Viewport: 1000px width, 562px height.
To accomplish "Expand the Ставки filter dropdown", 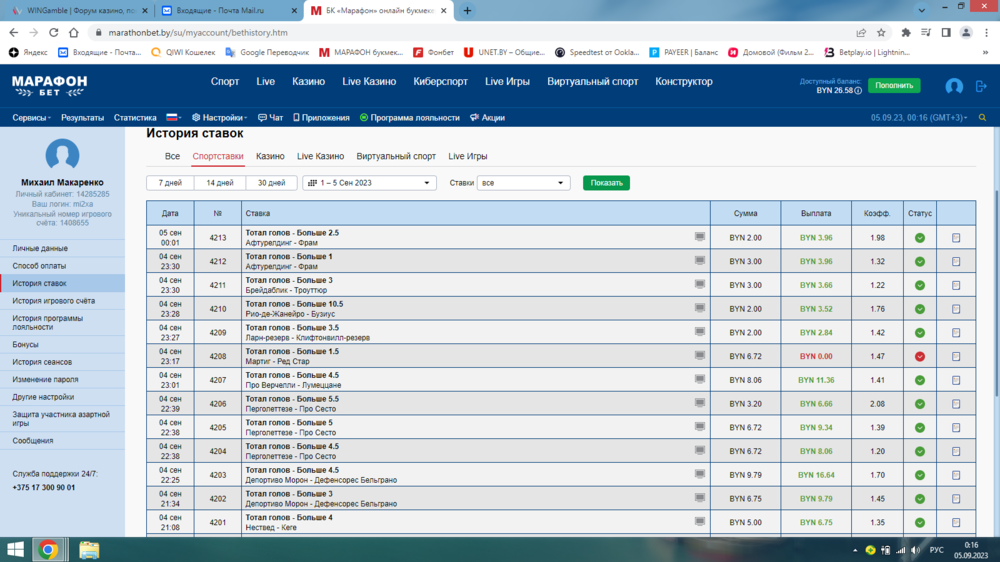I will pos(523,183).
